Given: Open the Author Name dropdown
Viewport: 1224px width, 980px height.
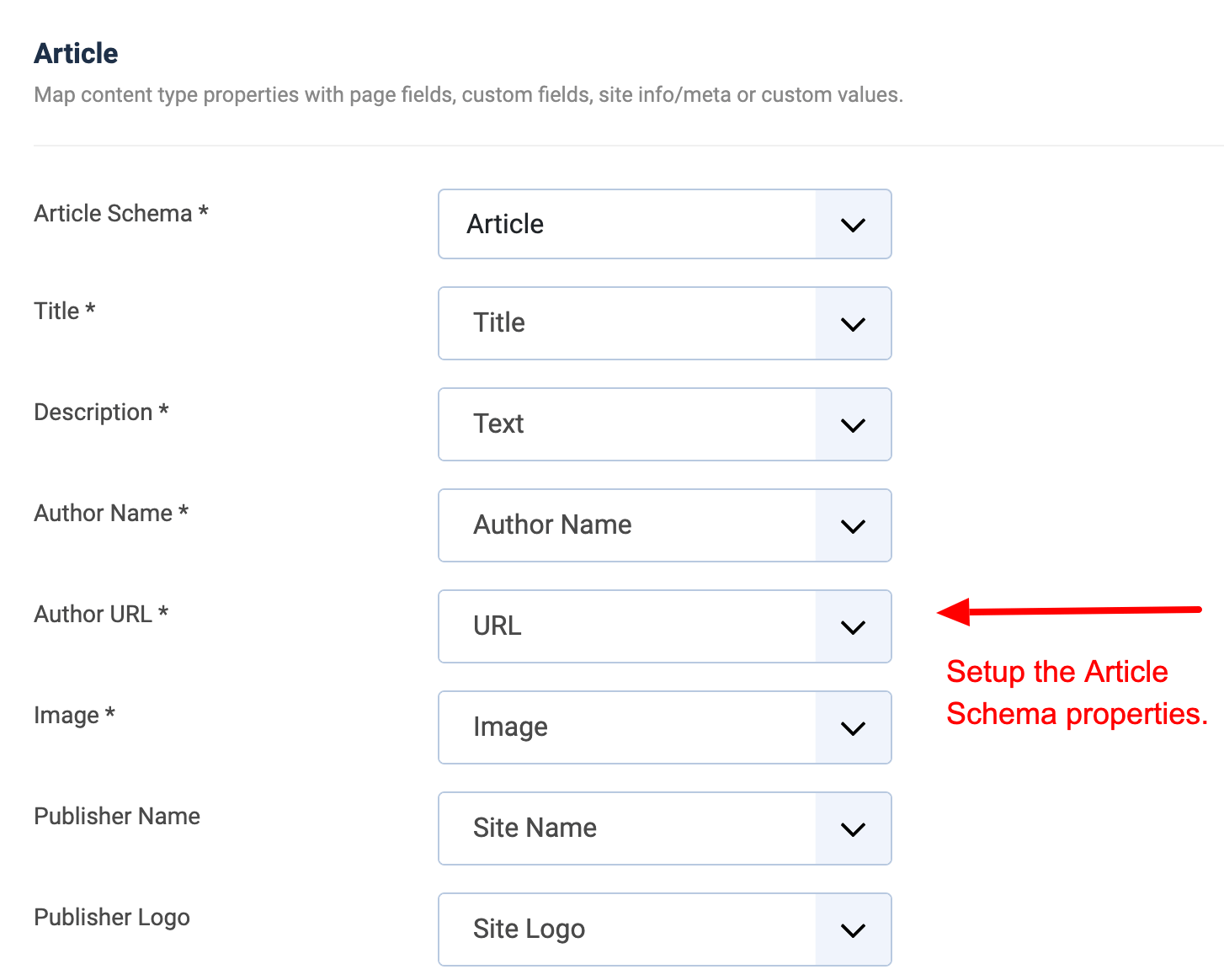Looking at the screenshot, I should coord(664,525).
